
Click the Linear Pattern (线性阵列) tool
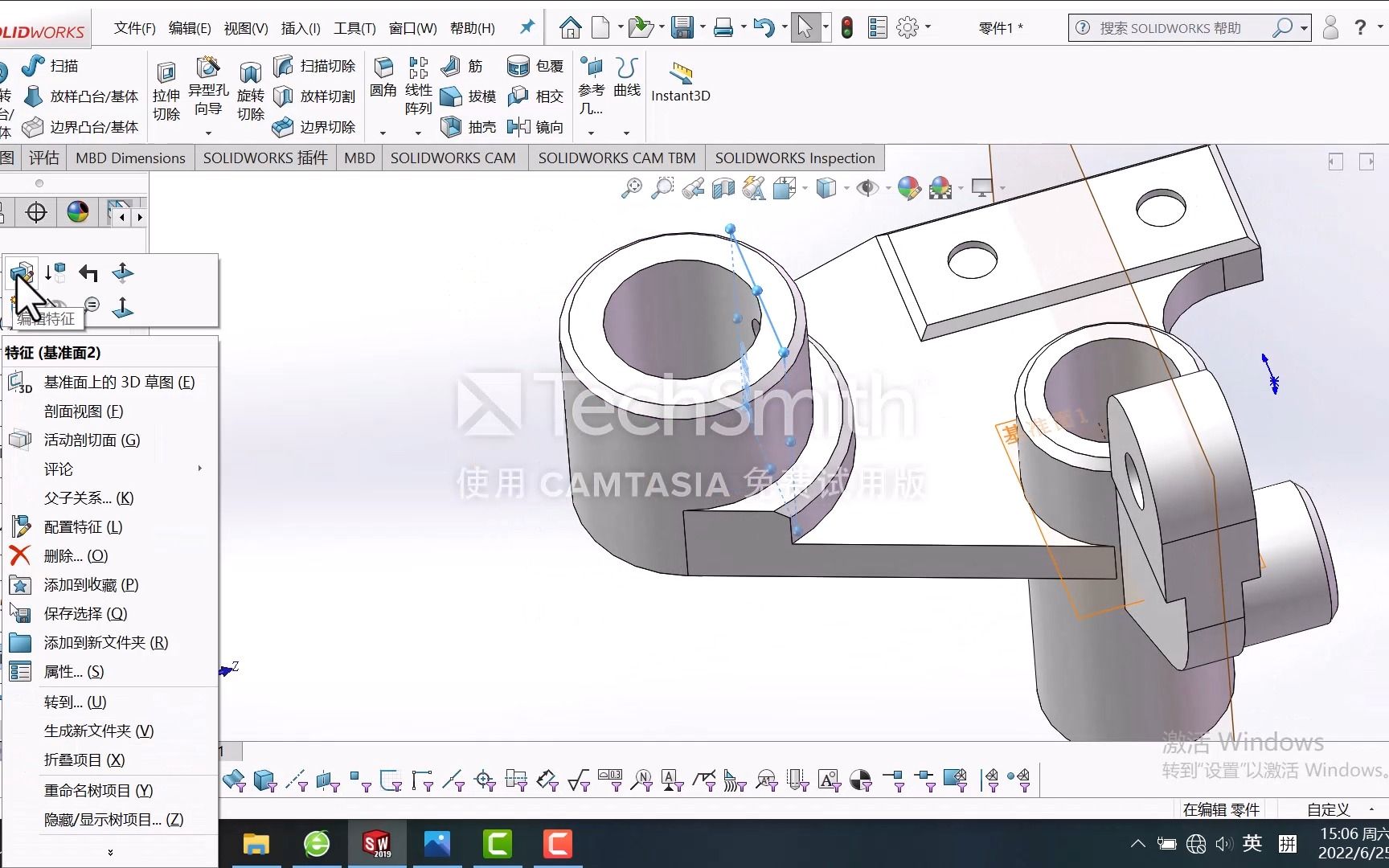pyautogui.click(x=418, y=87)
